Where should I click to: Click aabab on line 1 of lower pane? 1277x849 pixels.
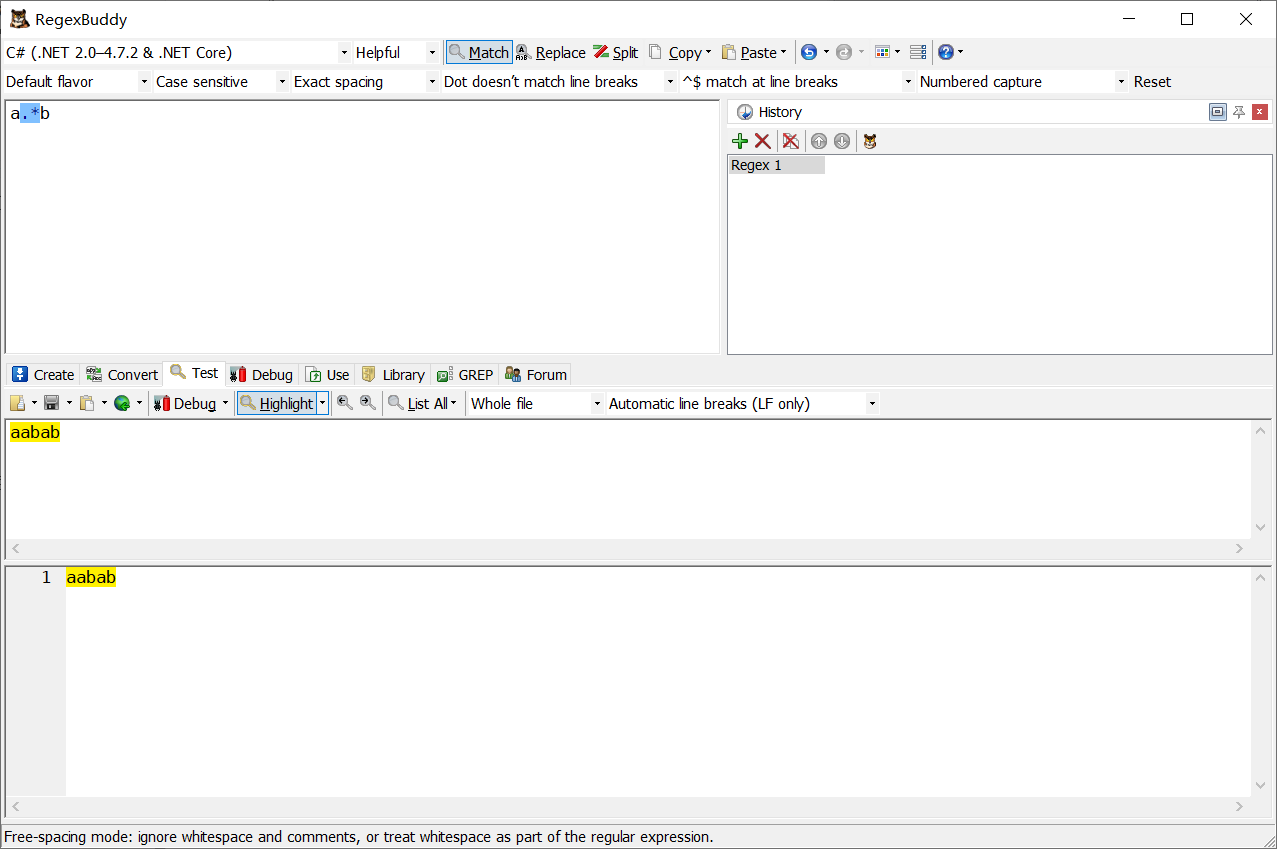click(x=91, y=577)
